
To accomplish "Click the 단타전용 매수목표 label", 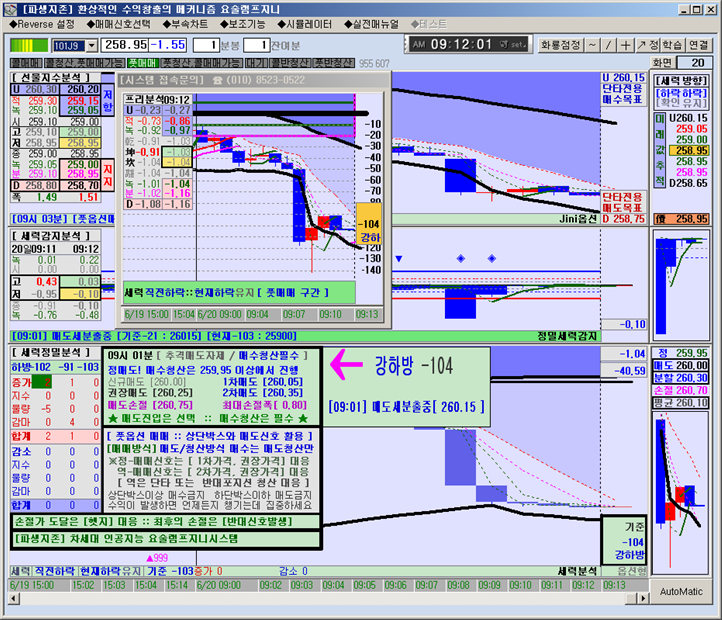I will point(623,94).
